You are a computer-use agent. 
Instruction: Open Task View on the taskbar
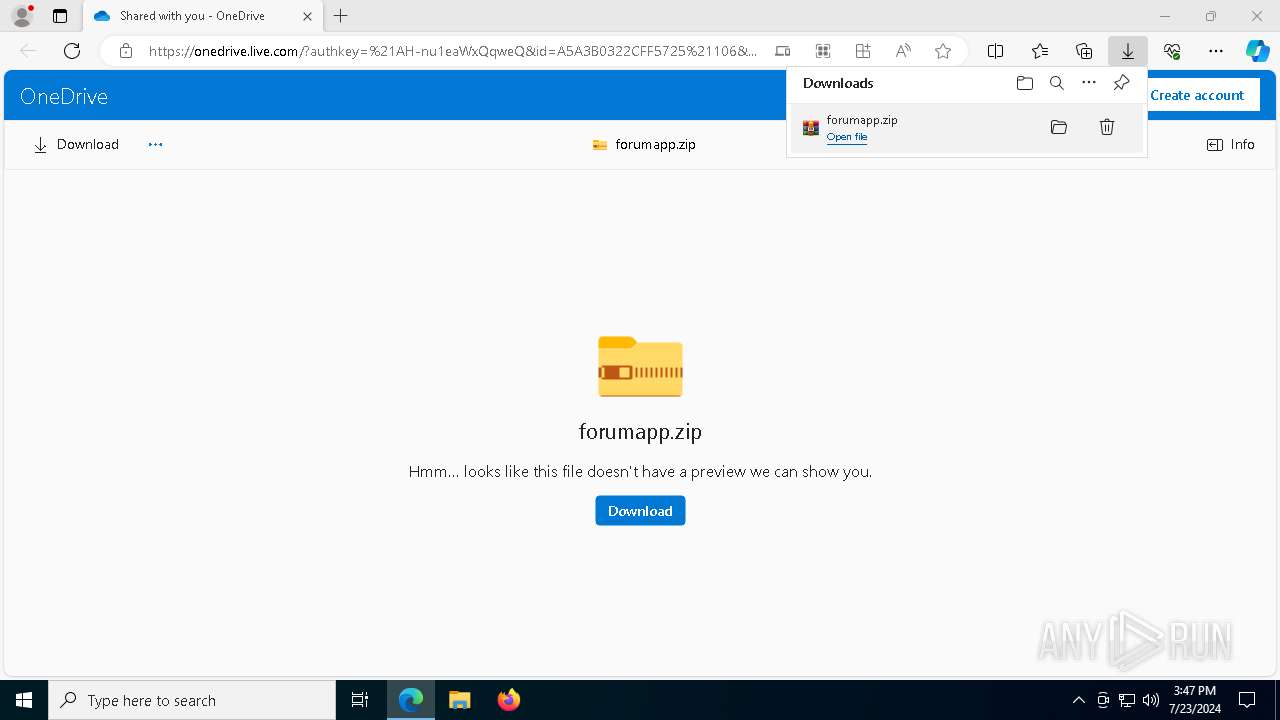(x=360, y=700)
